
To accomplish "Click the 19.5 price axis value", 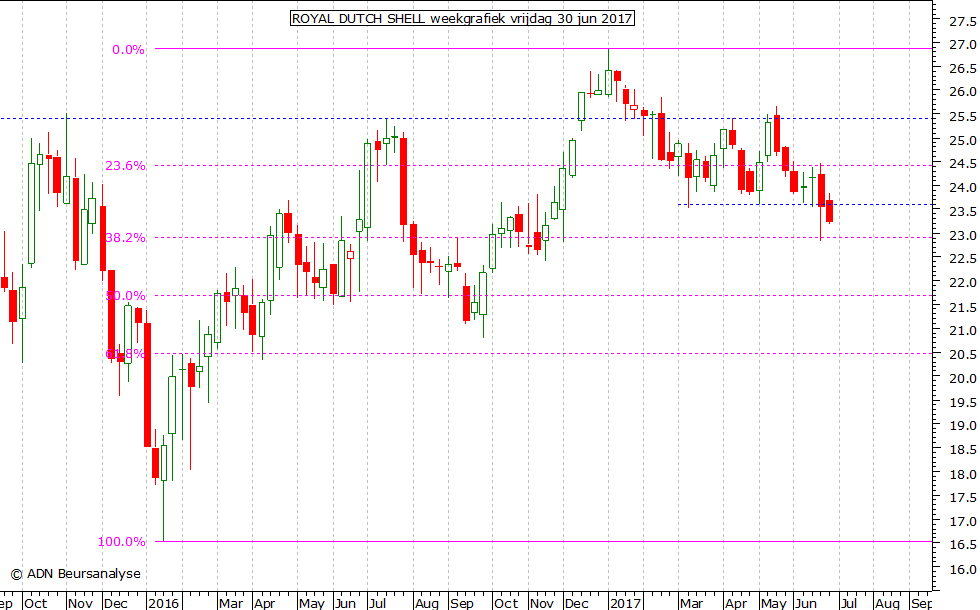I will [962, 402].
